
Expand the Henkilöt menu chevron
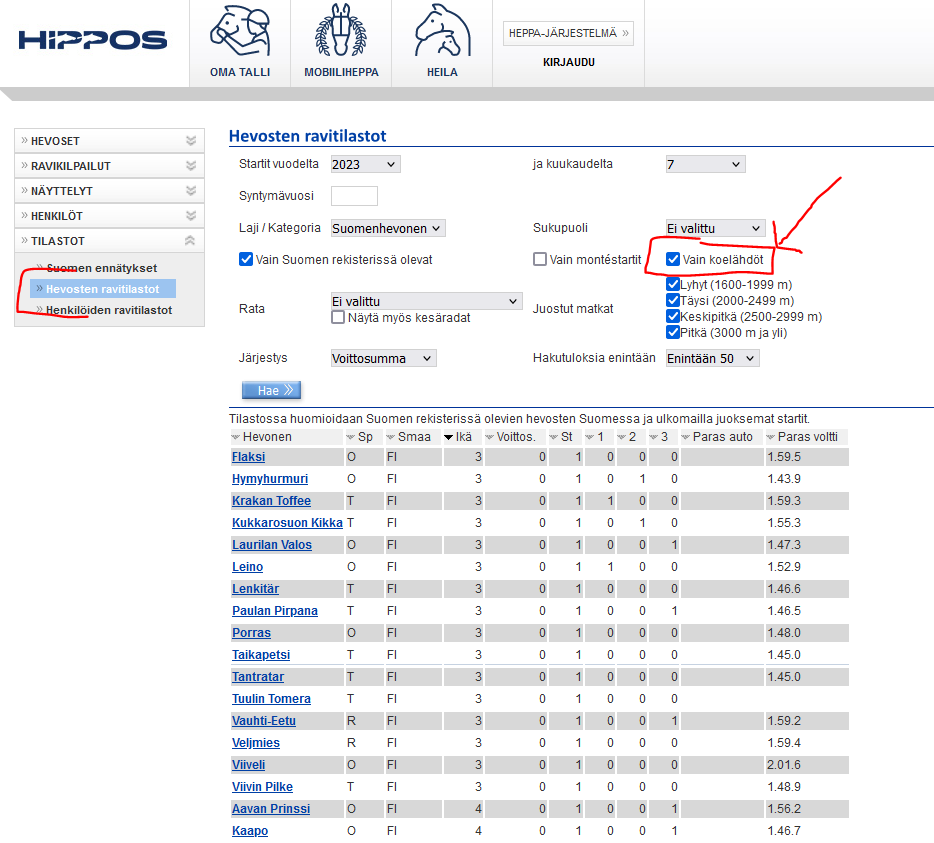[191, 216]
